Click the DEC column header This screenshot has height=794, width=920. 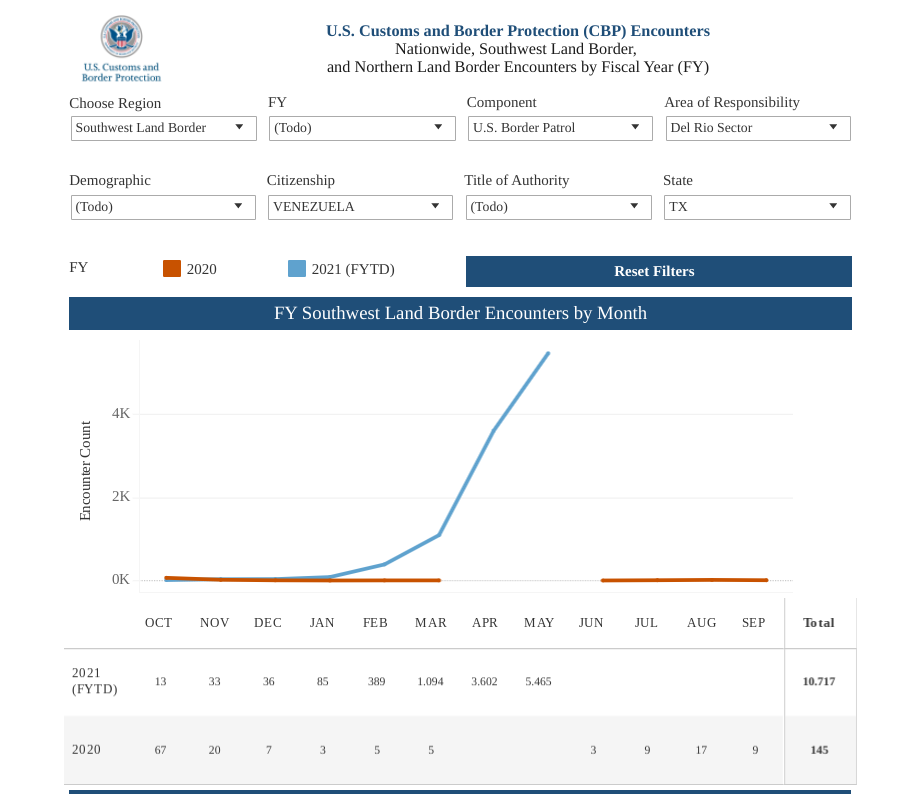click(268, 623)
